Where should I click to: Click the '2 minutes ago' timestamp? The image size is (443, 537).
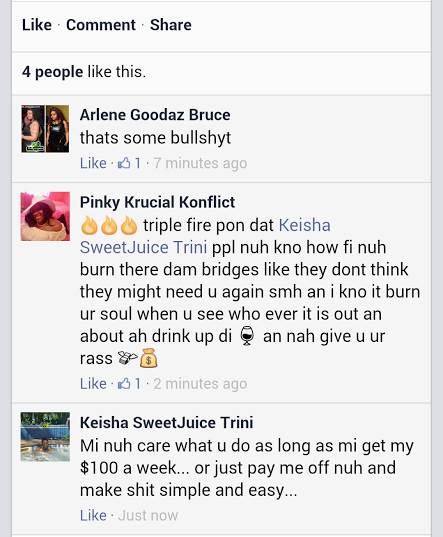coord(200,384)
